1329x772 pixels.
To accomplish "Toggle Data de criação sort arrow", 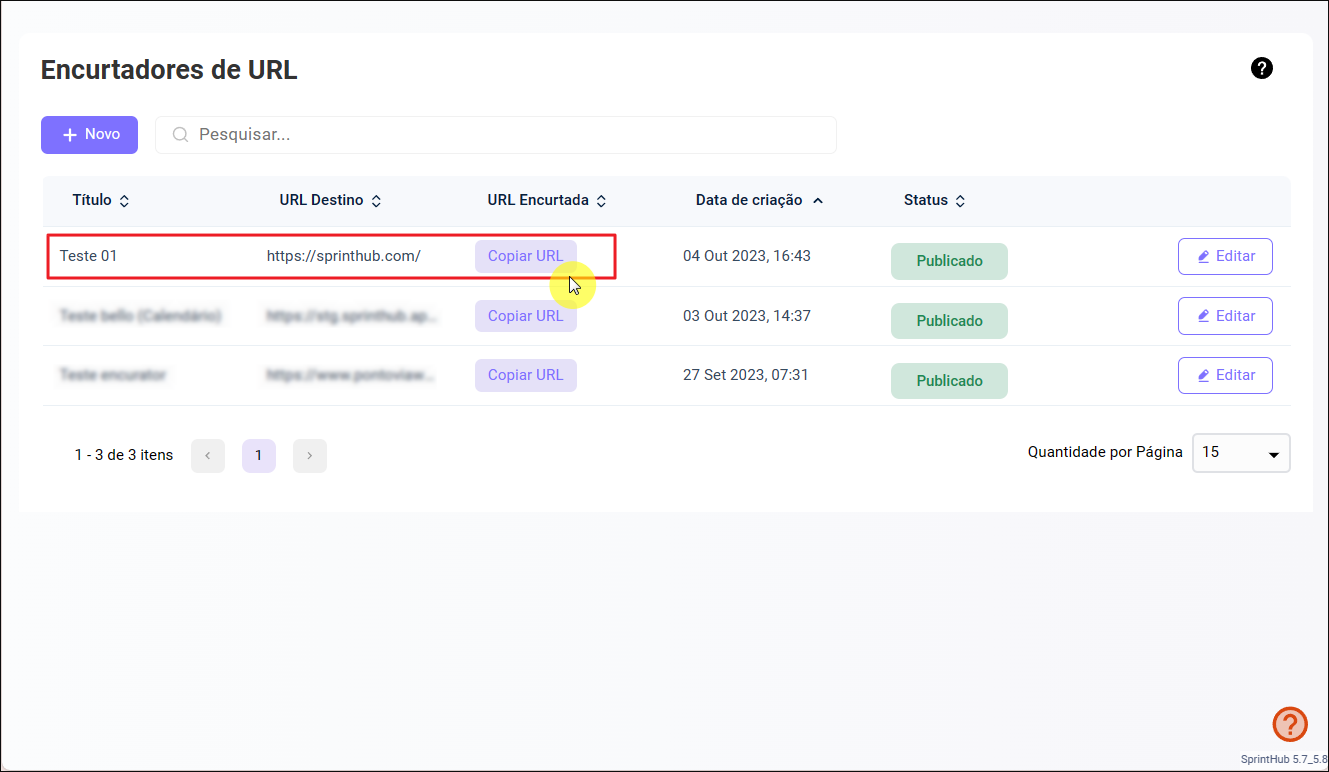I will pyautogui.click(x=818, y=200).
